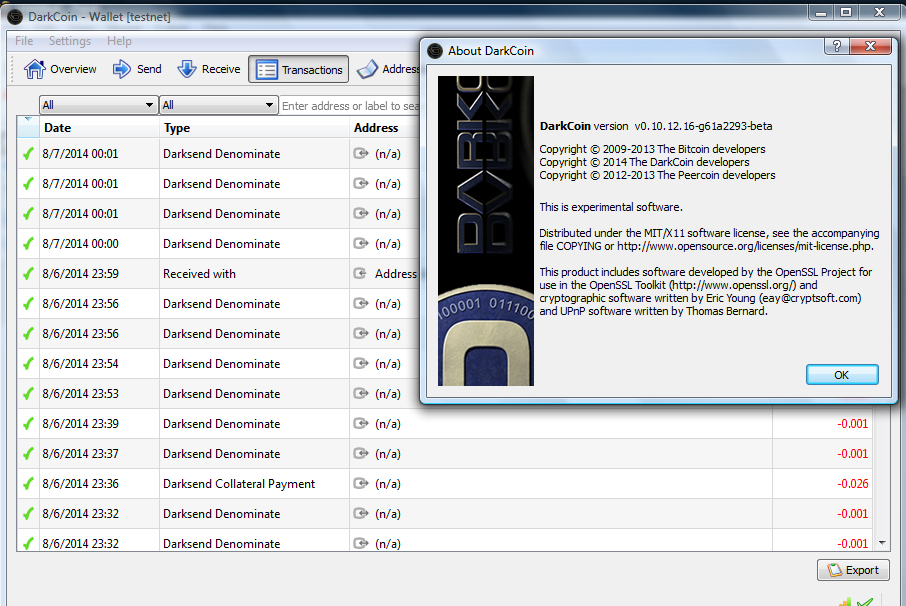Viewport: 906px width, 606px height.
Task: Select the Darksend Collateral Payment type cell
Action: tap(254, 484)
